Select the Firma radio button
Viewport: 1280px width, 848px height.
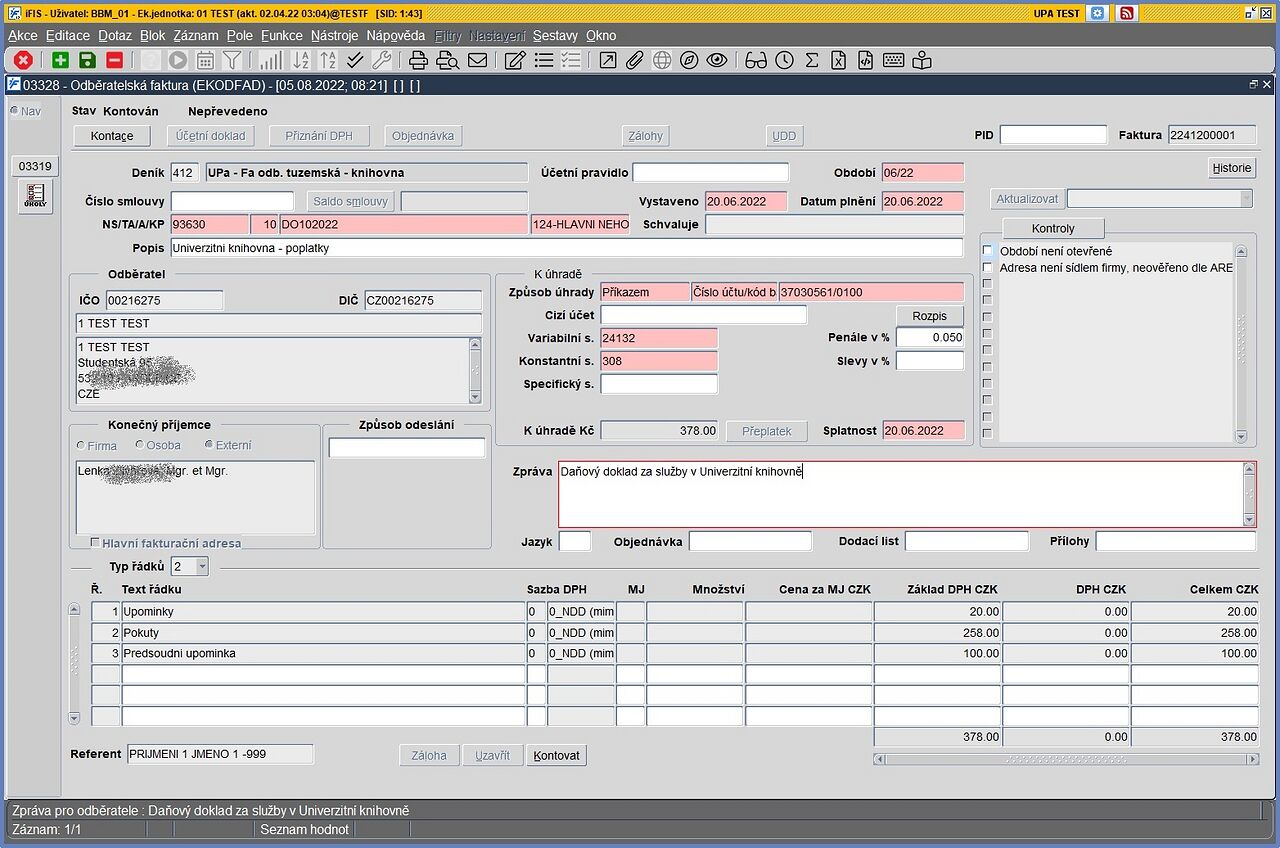coord(81,445)
